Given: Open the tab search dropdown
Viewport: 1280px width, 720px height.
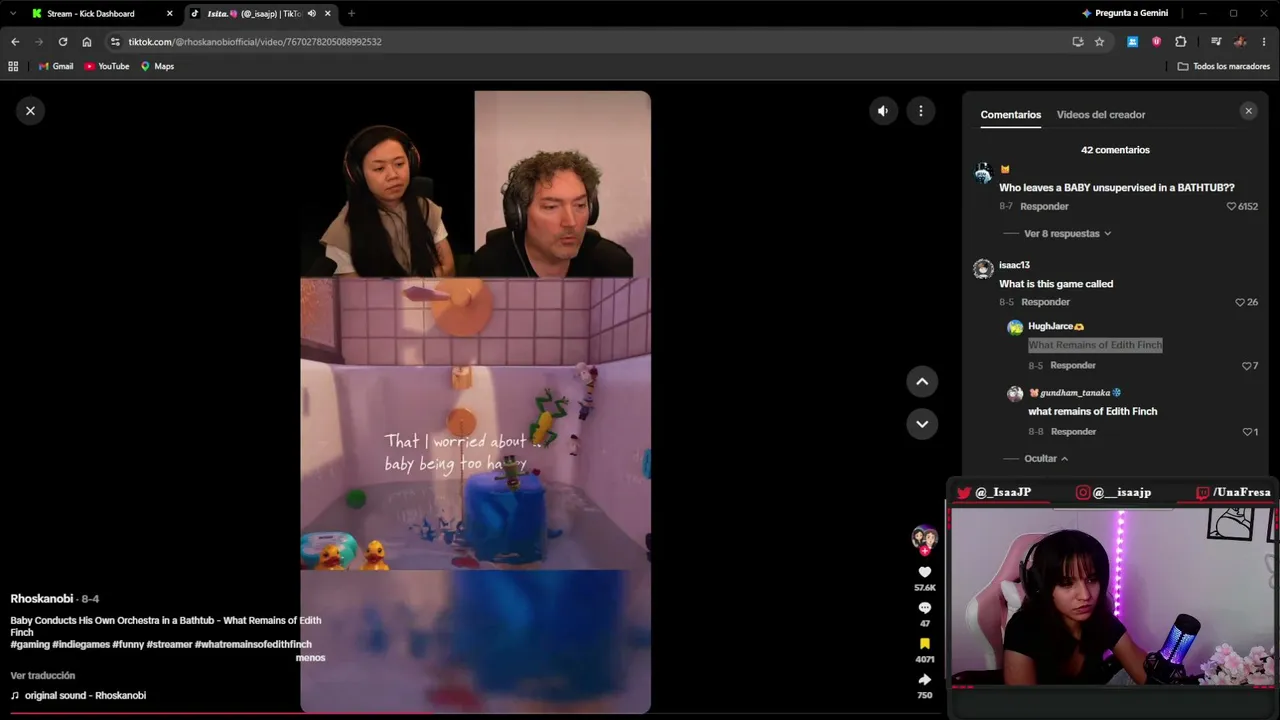Looking at the screenshot, I should (13, 14).
